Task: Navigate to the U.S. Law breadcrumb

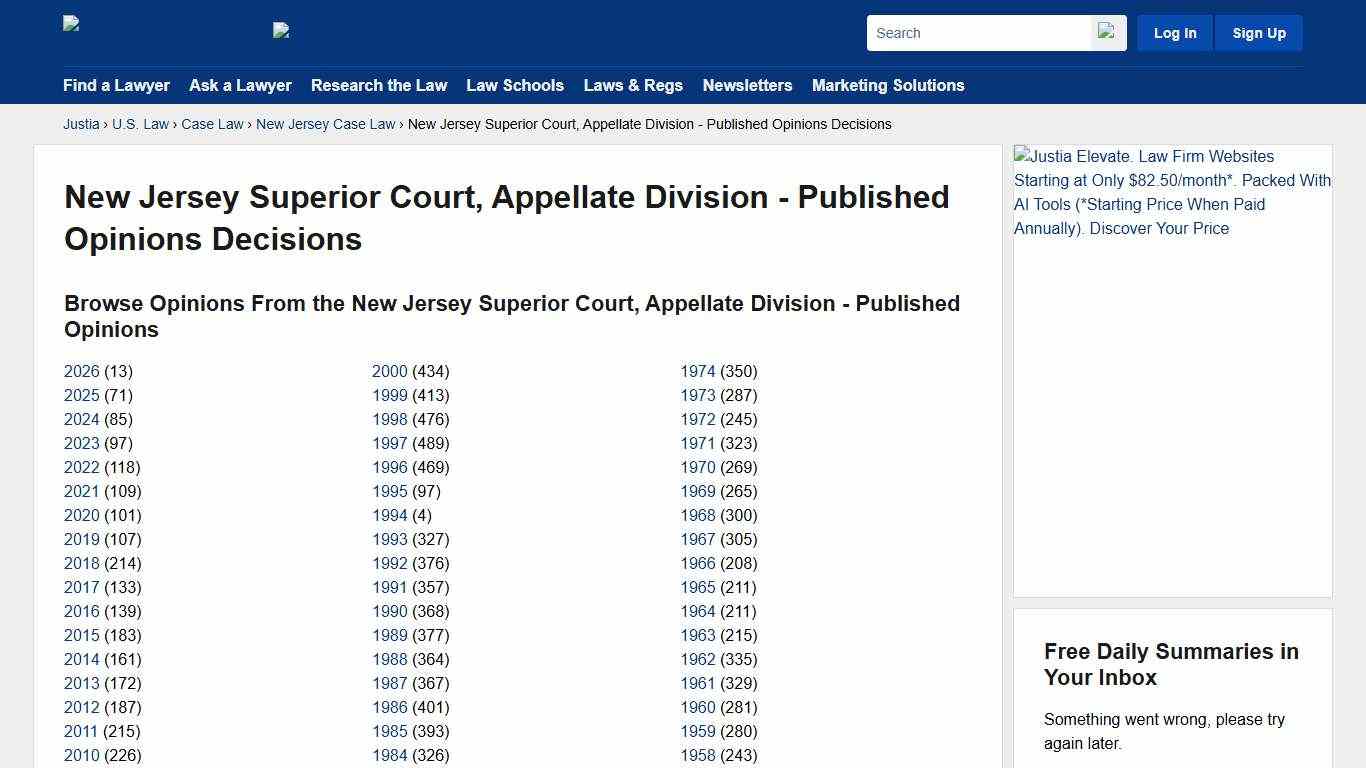Action: pos(140,124)
